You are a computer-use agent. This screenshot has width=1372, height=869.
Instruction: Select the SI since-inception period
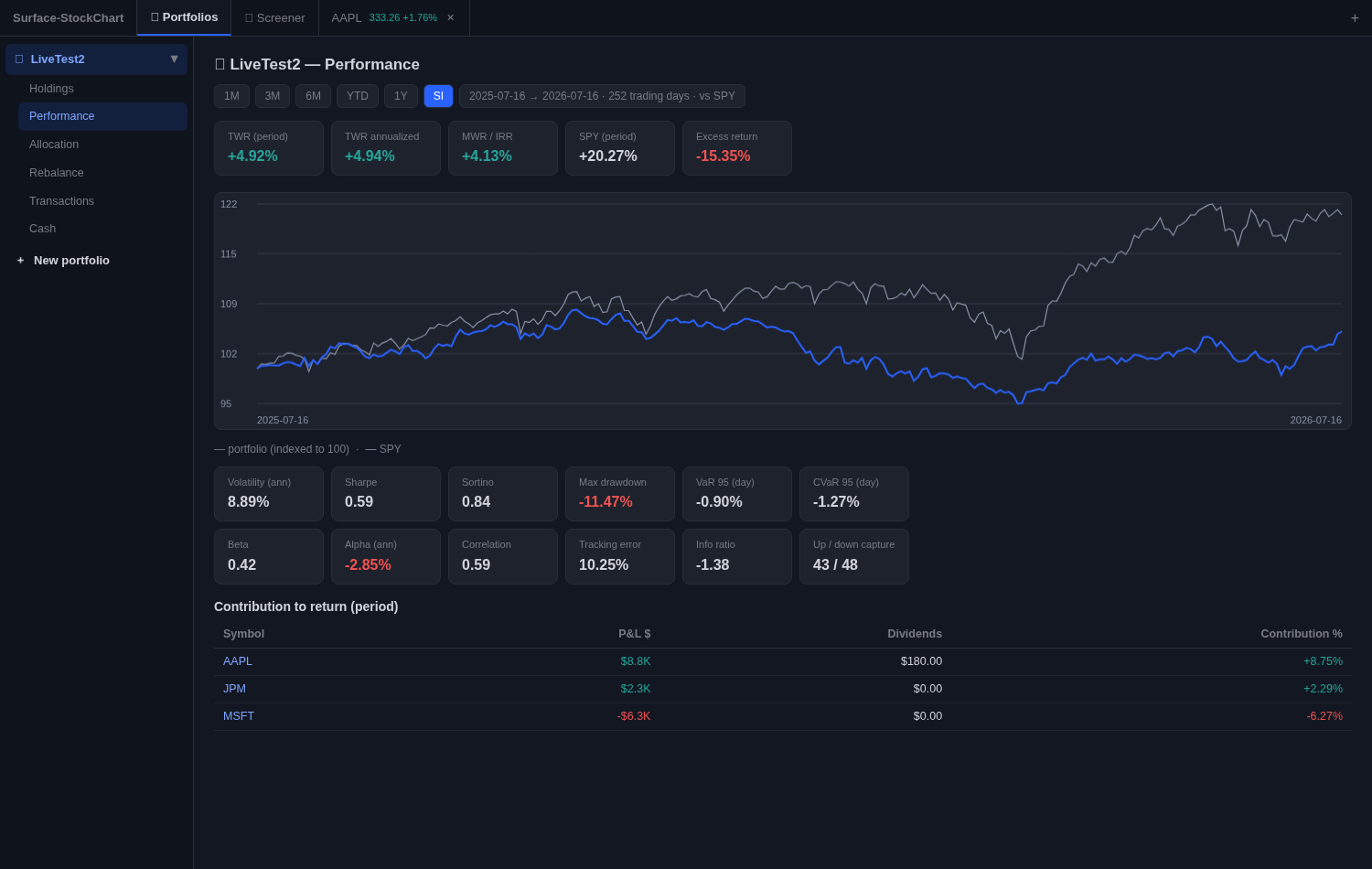click(x=438, y=96)
